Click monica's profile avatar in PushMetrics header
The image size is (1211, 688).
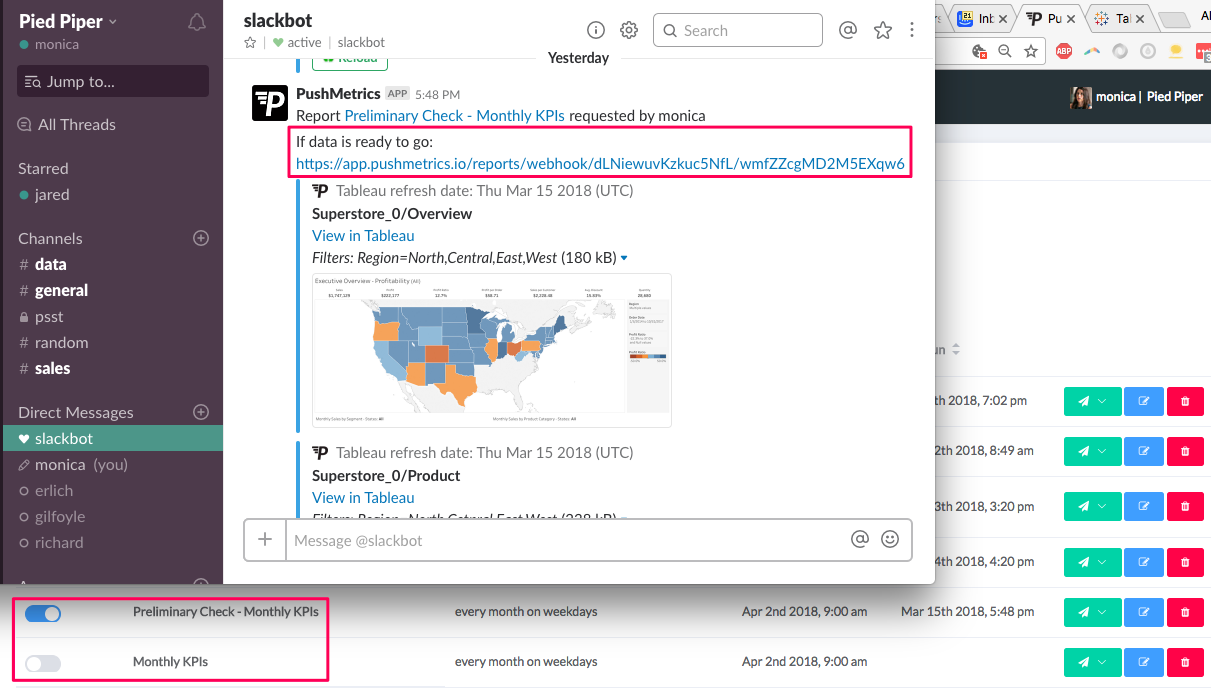point(1081,97)
